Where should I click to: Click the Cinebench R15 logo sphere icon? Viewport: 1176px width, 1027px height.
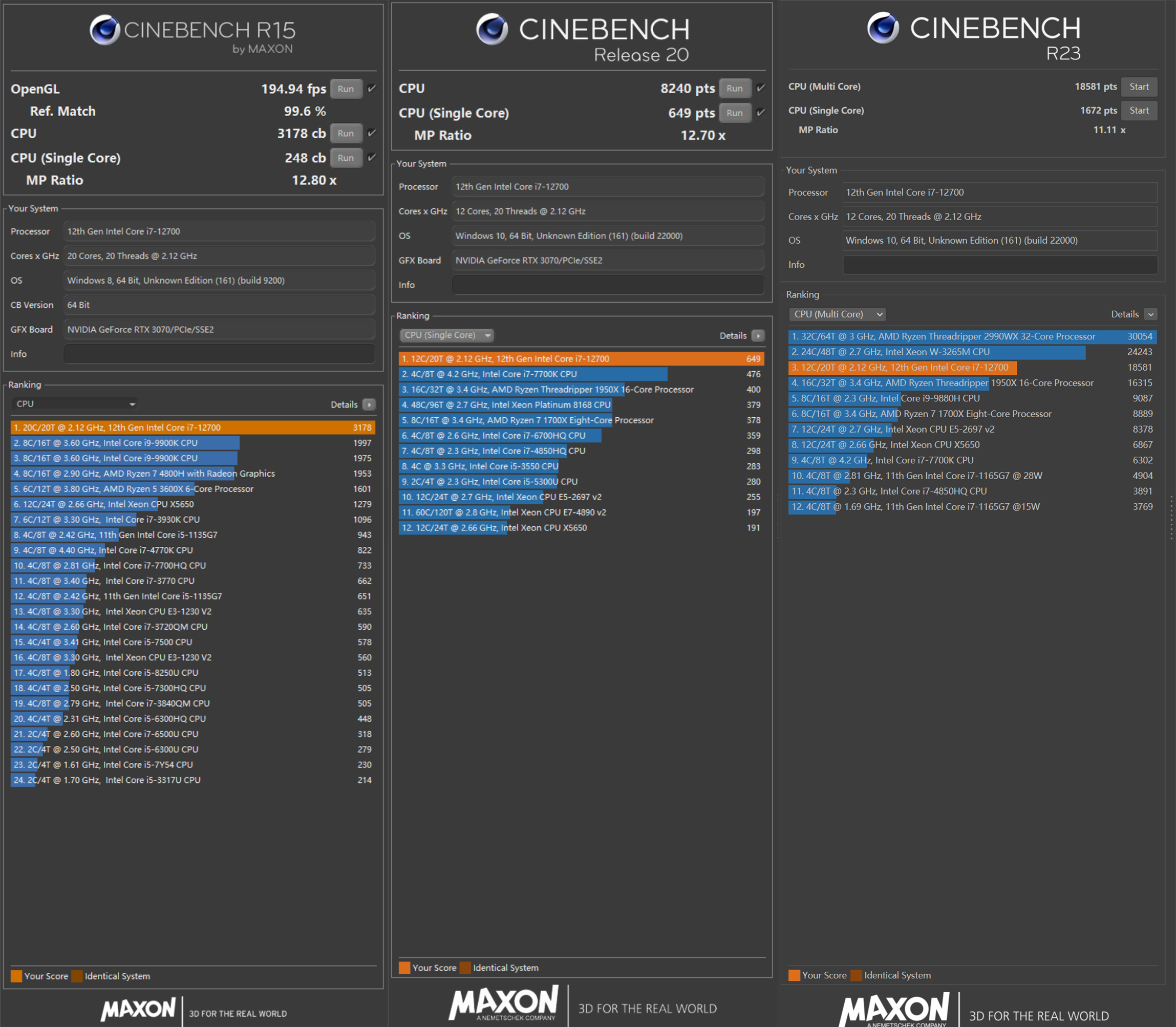pos(104,30)
